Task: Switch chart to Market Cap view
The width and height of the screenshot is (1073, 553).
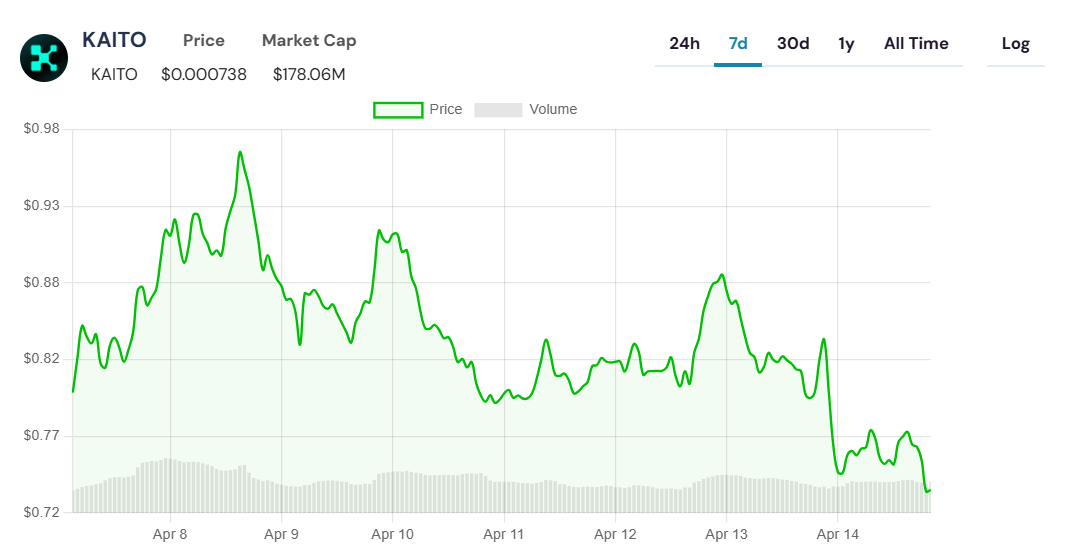Action: coord(309,41)
